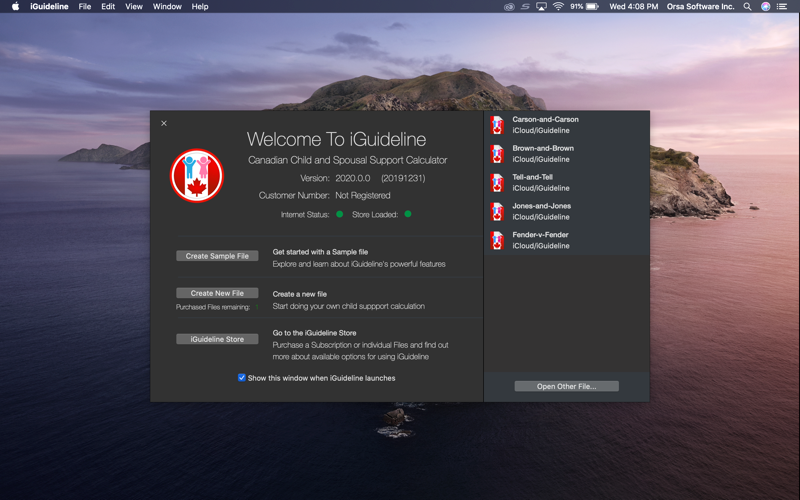Select the Tell-and-Tell file icon
This screenshot has height=500, width=800.
point(497,183)
